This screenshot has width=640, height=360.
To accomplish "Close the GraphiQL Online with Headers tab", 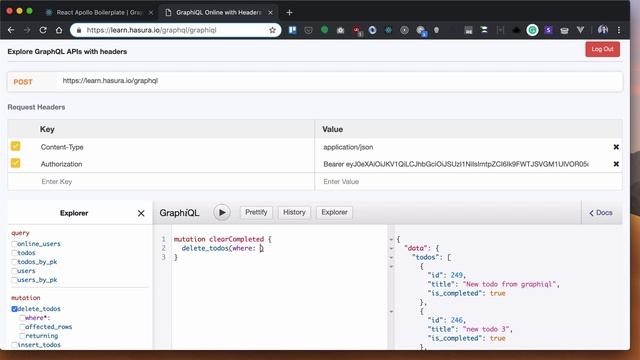I will click(270, 13).
